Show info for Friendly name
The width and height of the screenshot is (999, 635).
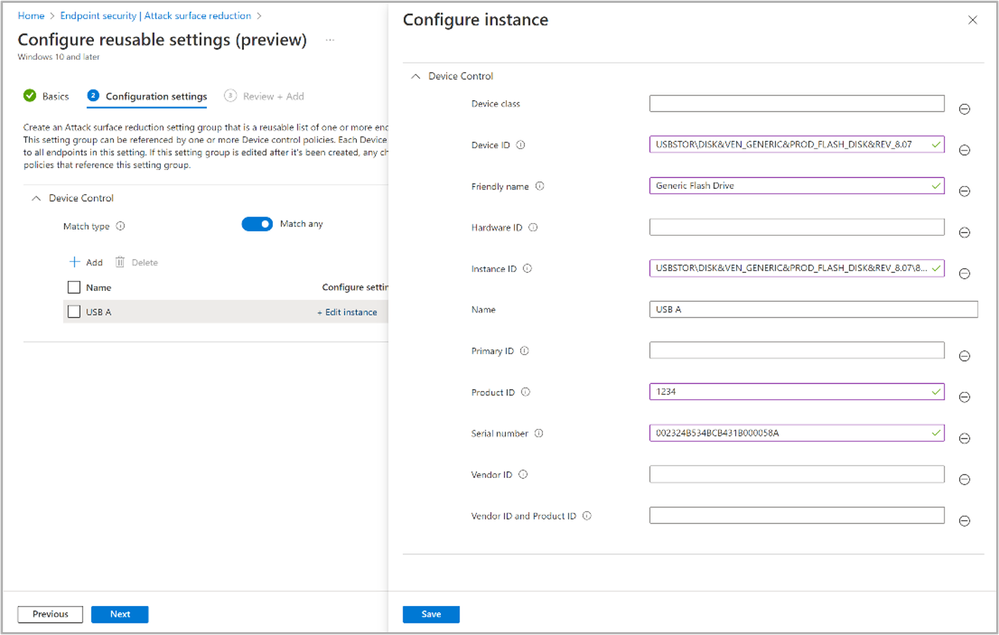pos(540,186)
